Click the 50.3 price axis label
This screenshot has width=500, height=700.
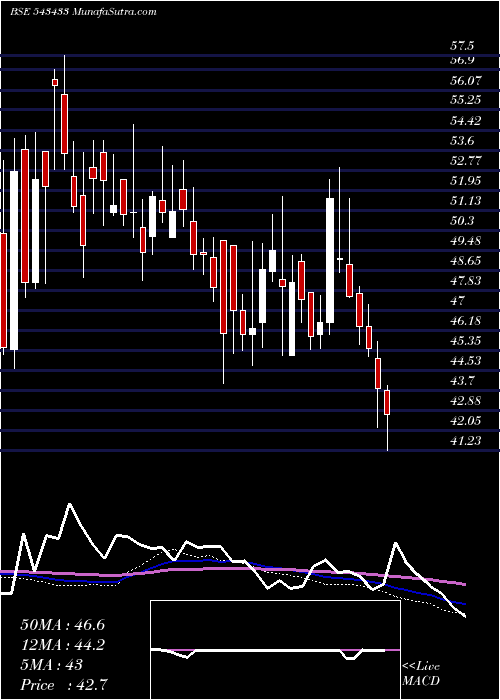coord(462,221)
